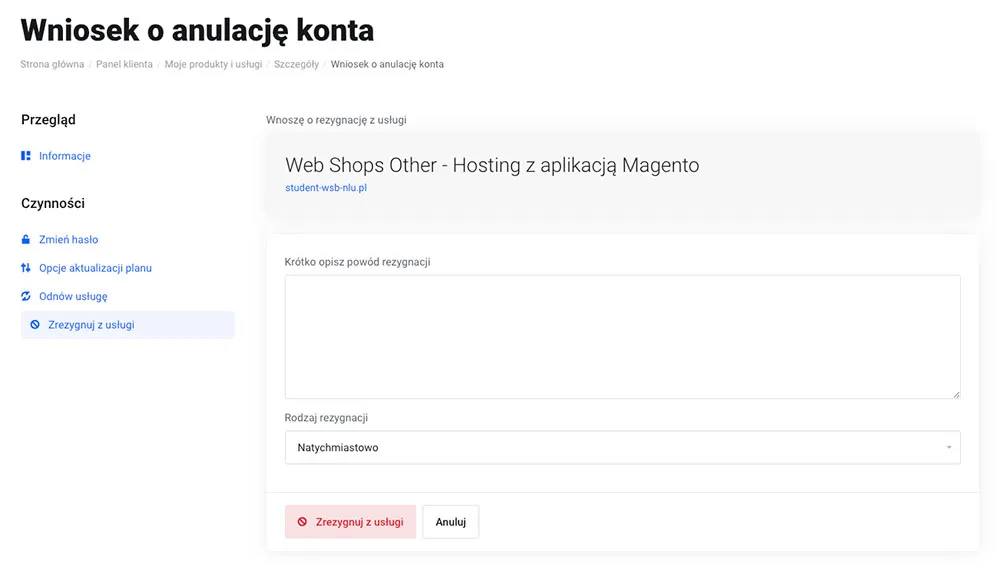This screenshot has height=574, width=1000.
Task: Open the Rodzaj rezygnacji dropdown
Action: coord(622,447)
